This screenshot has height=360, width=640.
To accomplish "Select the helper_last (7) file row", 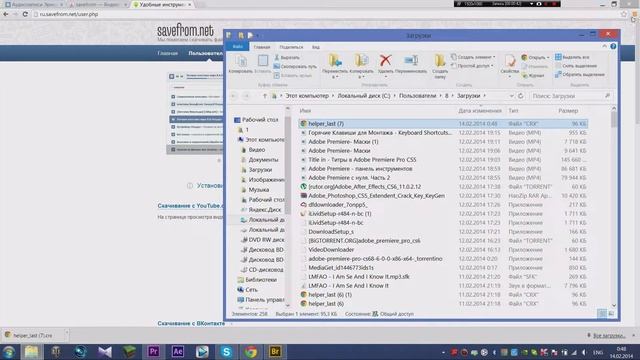I will 443,124.
